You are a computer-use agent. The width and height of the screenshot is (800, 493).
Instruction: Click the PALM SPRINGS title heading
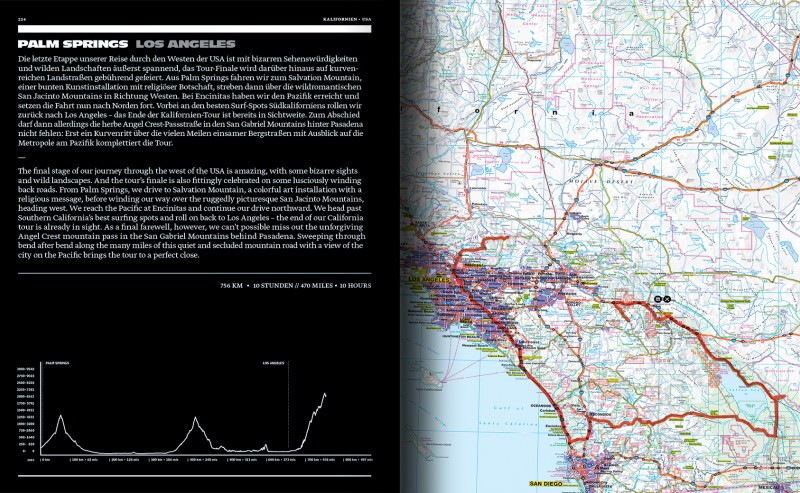coord(73,44)
